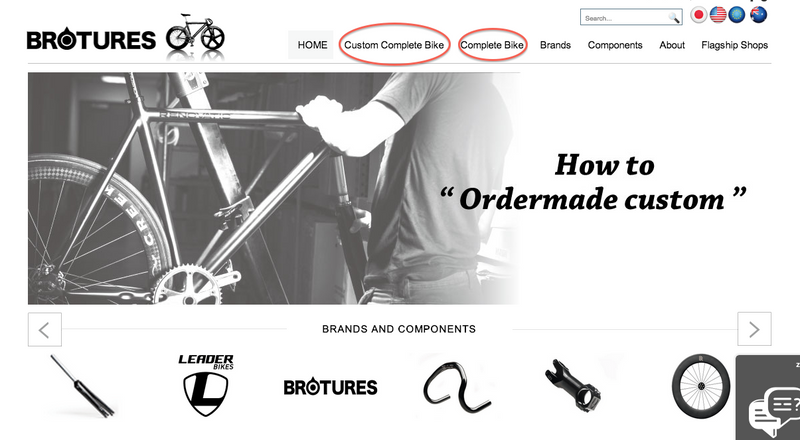Open the How to Ordermade custom banner
Image resolution: width=800 pixels, height=440 pixels.
coord(399,188)
